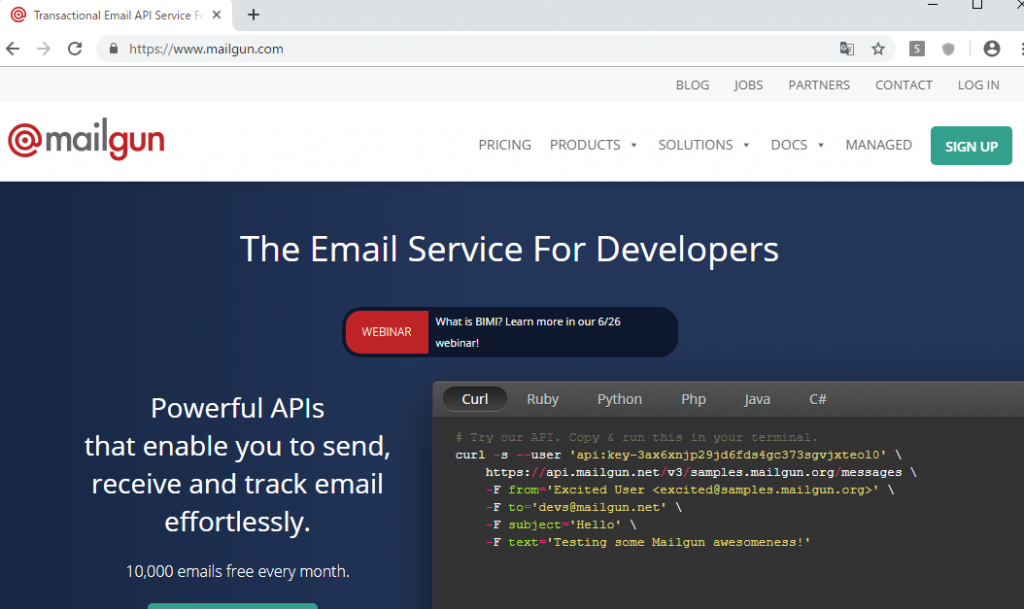Image resolution: width=1024 pixels, height=609 pixels.
Task: Click inside the browser address bar
Action: click(400, 47)
